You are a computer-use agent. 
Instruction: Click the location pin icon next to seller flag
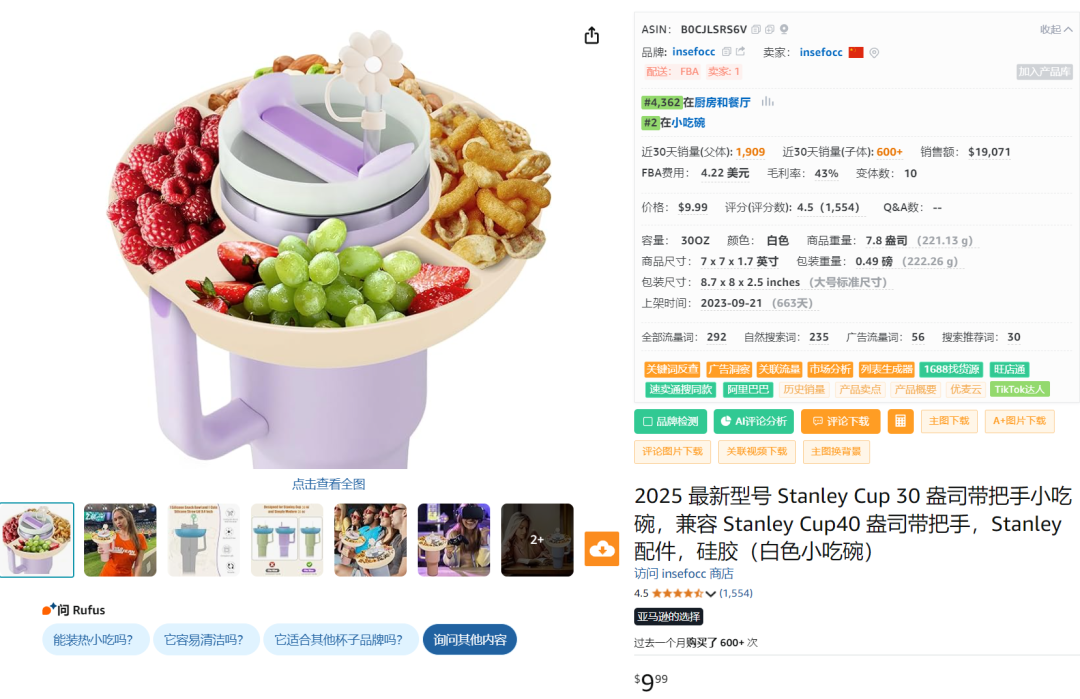(x=874, y=52)
